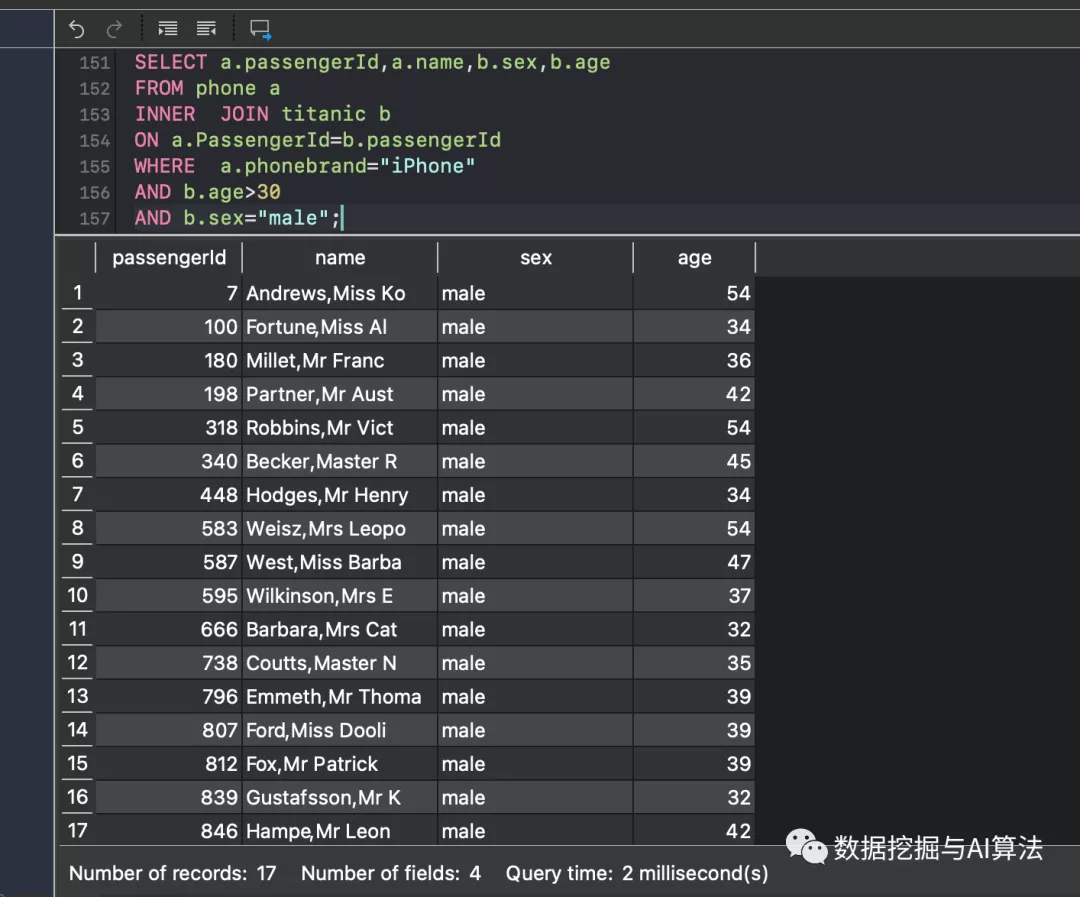
Task: Click line number 157 in gutter
Action: (x=94, y=218)
